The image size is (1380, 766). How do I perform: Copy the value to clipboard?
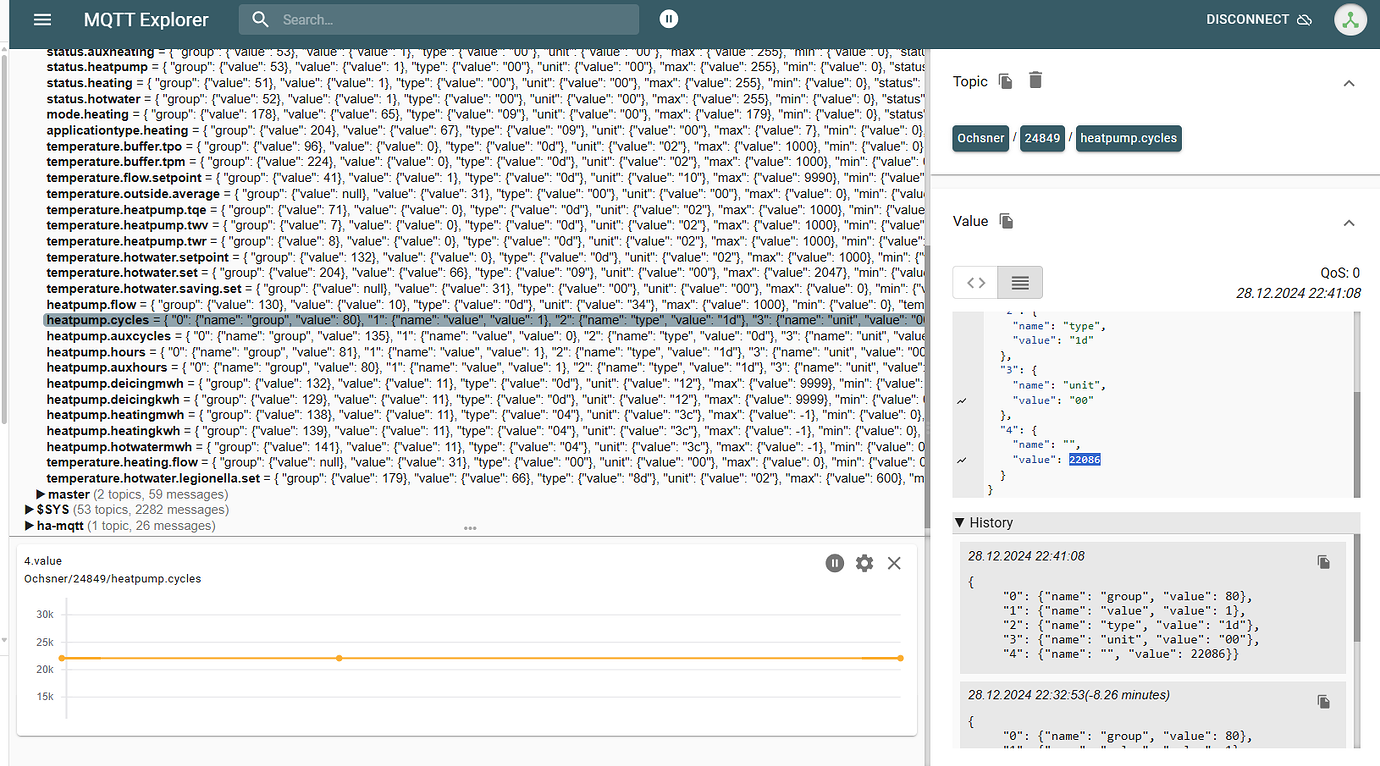pos(1007,221)
